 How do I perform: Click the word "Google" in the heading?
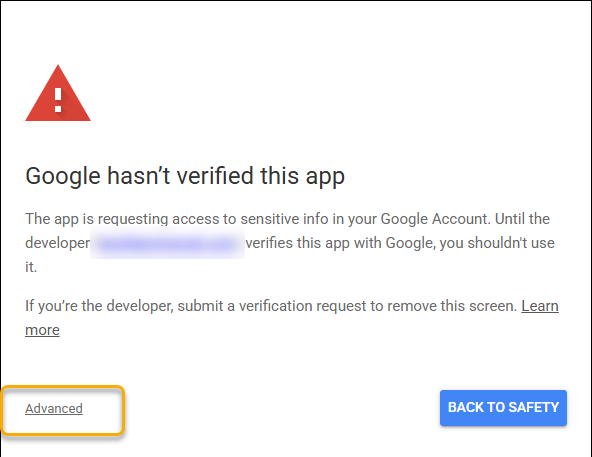pos(63,176)
